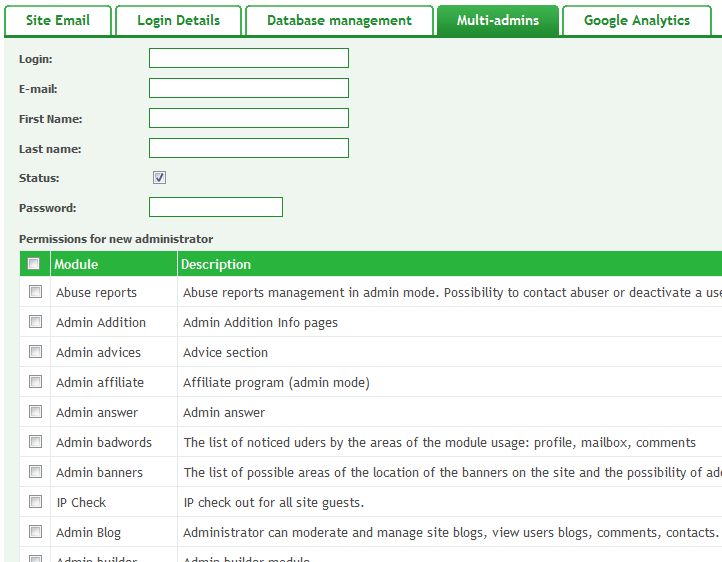722x562 pixels.
Task: Select 'Admin banners' module name
Action: pos(99,473)
